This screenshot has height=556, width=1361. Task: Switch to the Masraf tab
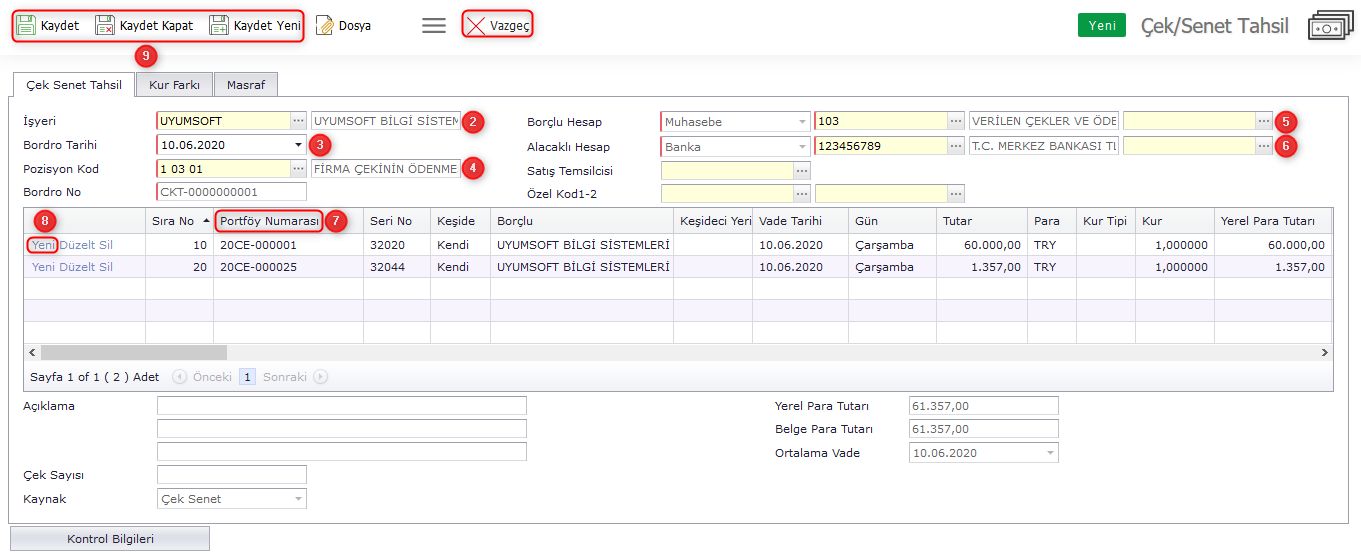click(x=246, y=85)
